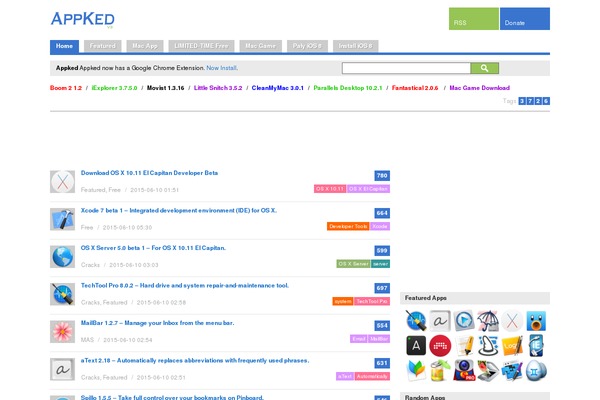Open the CleanMyMac 3.0.1 link
The image size is (600, 400).
click(278, 88)
